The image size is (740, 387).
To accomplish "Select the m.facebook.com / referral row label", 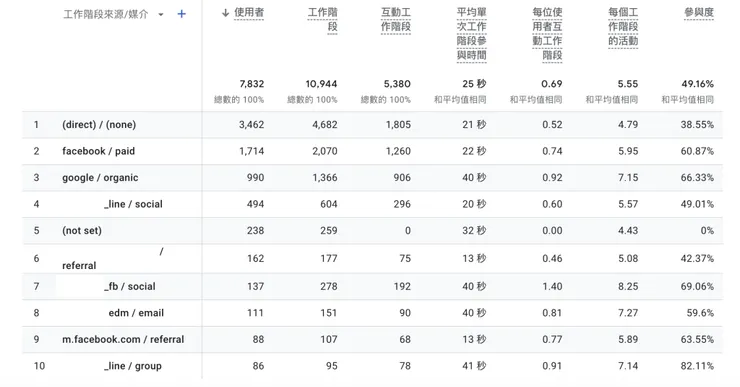I will [x=123, y=339].
